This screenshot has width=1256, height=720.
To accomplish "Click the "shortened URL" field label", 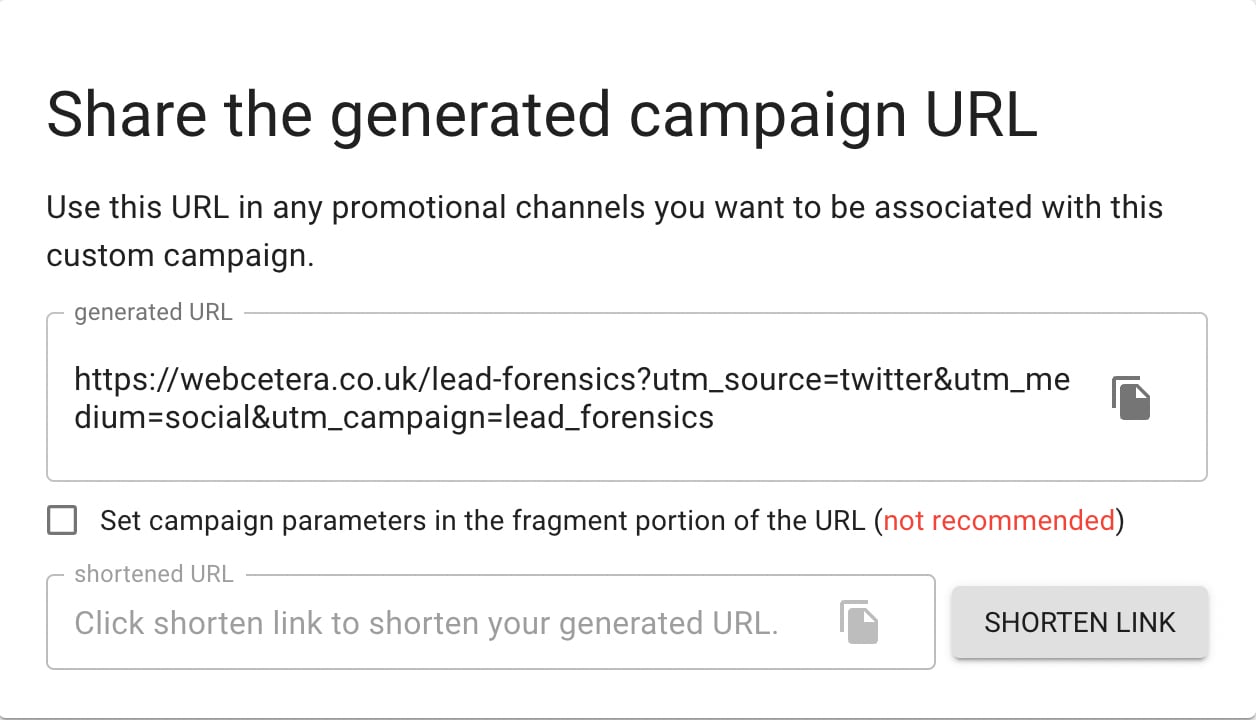I will [x=153, y=574].
